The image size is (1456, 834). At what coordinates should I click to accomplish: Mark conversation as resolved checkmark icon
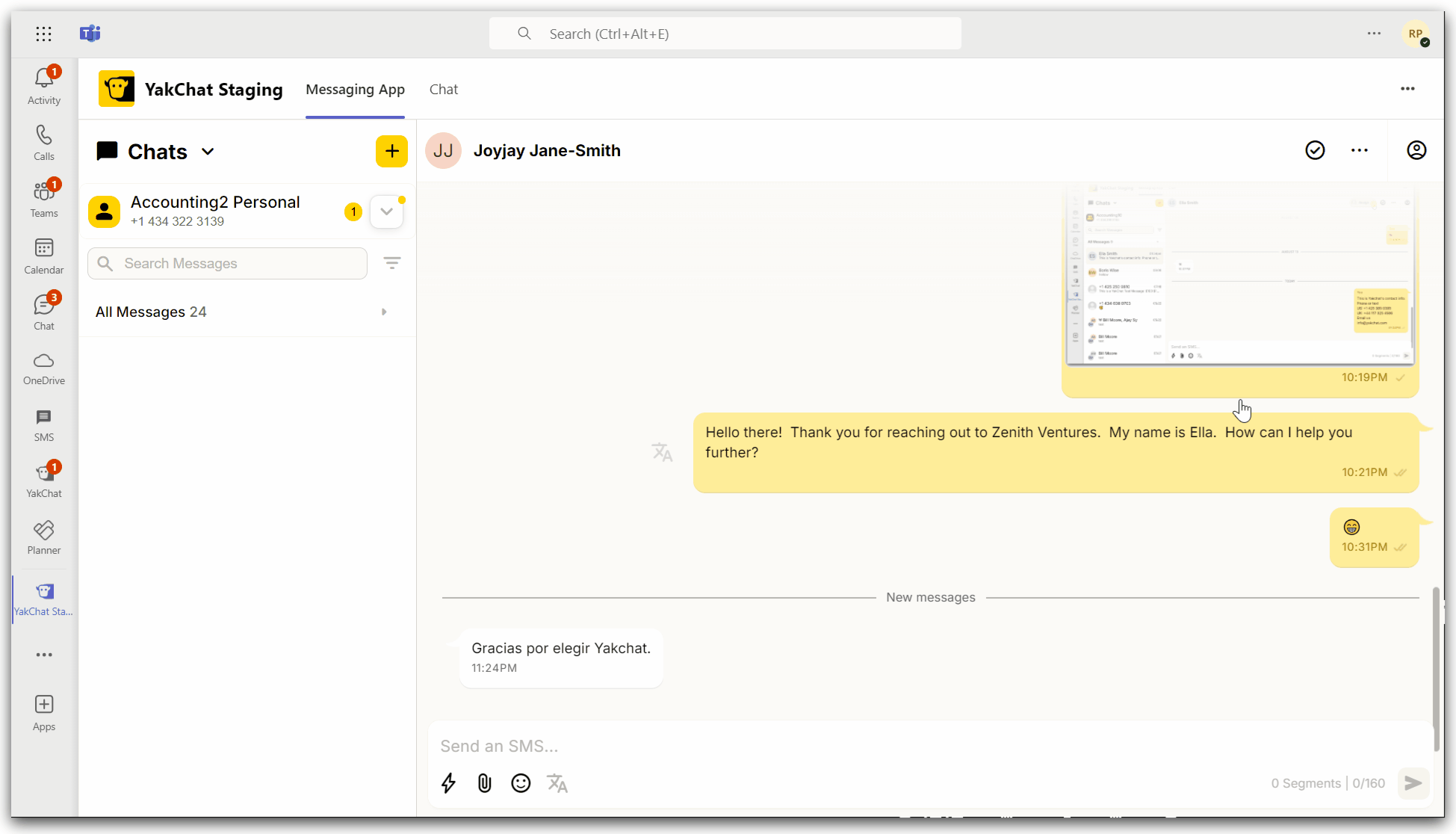[1315, 150]
